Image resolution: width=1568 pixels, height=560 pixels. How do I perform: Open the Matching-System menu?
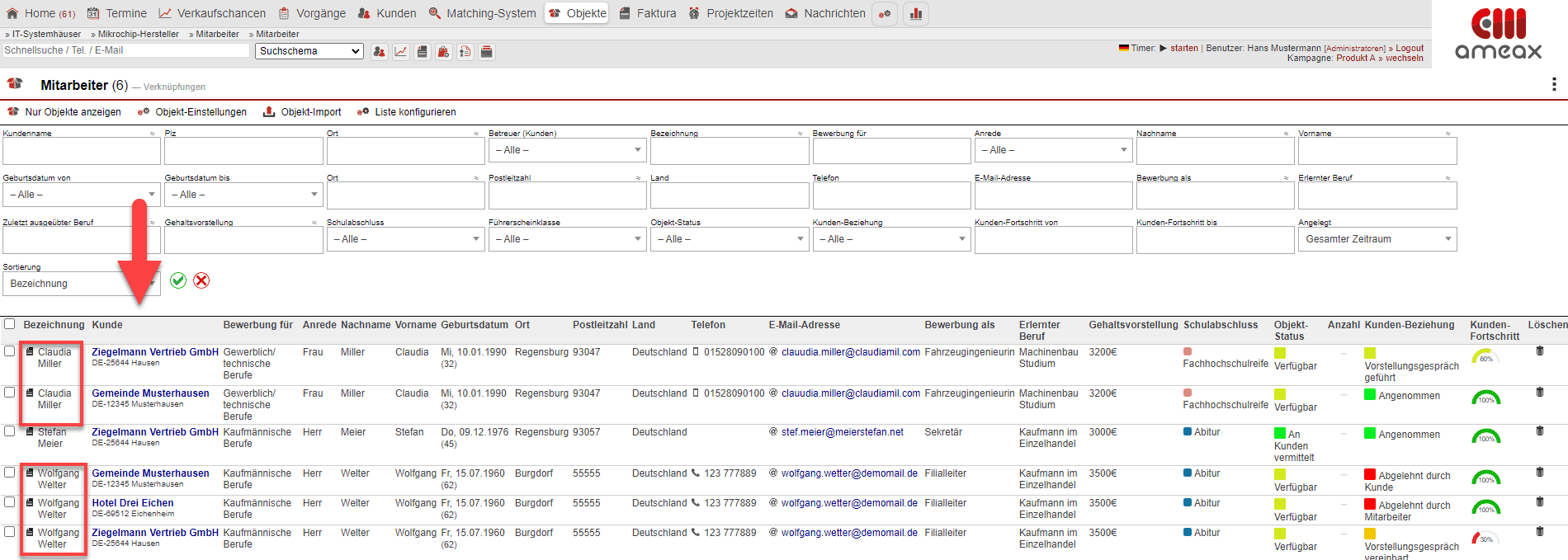[x=483, y=13]
